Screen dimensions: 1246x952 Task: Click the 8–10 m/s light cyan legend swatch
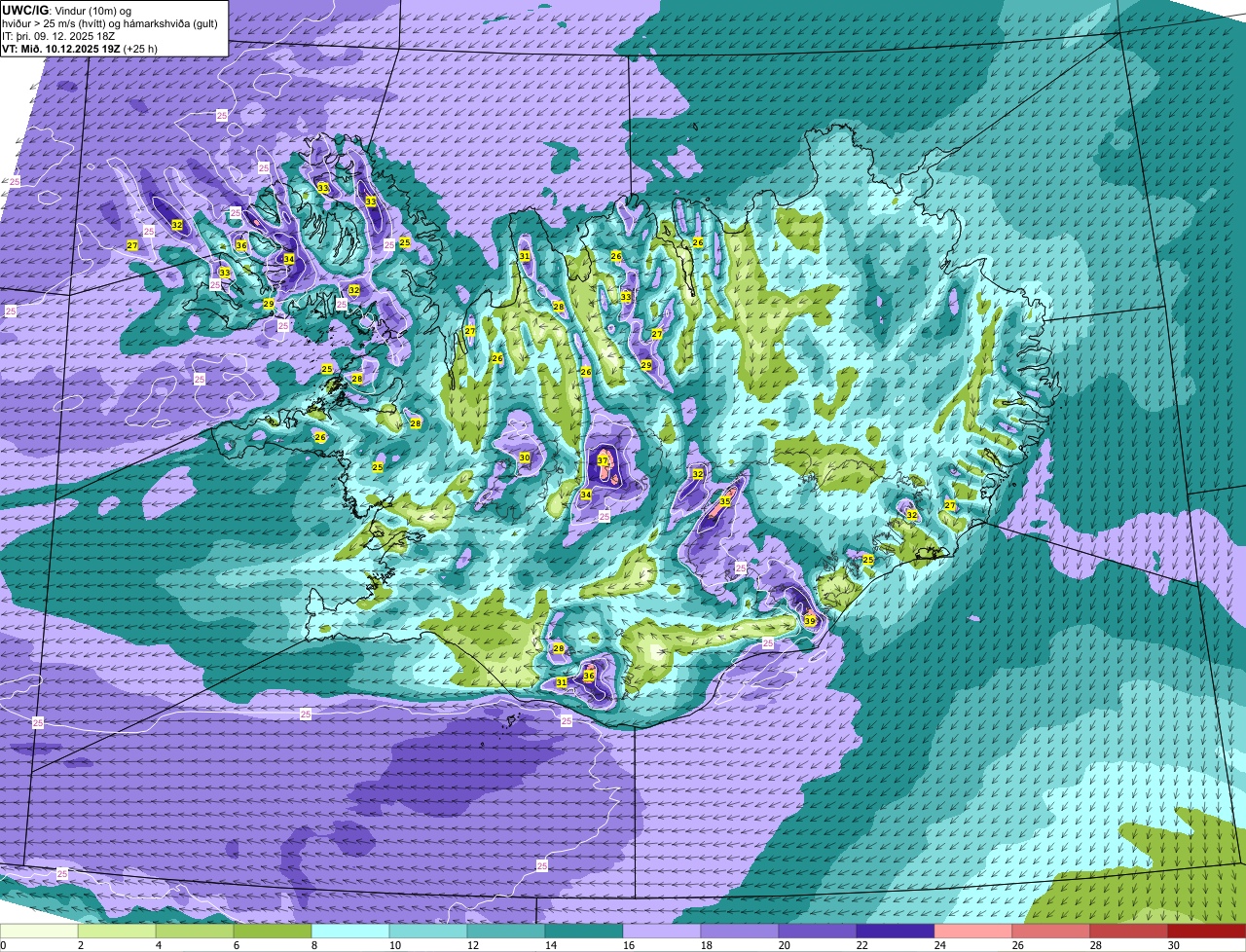click(350, 932)
